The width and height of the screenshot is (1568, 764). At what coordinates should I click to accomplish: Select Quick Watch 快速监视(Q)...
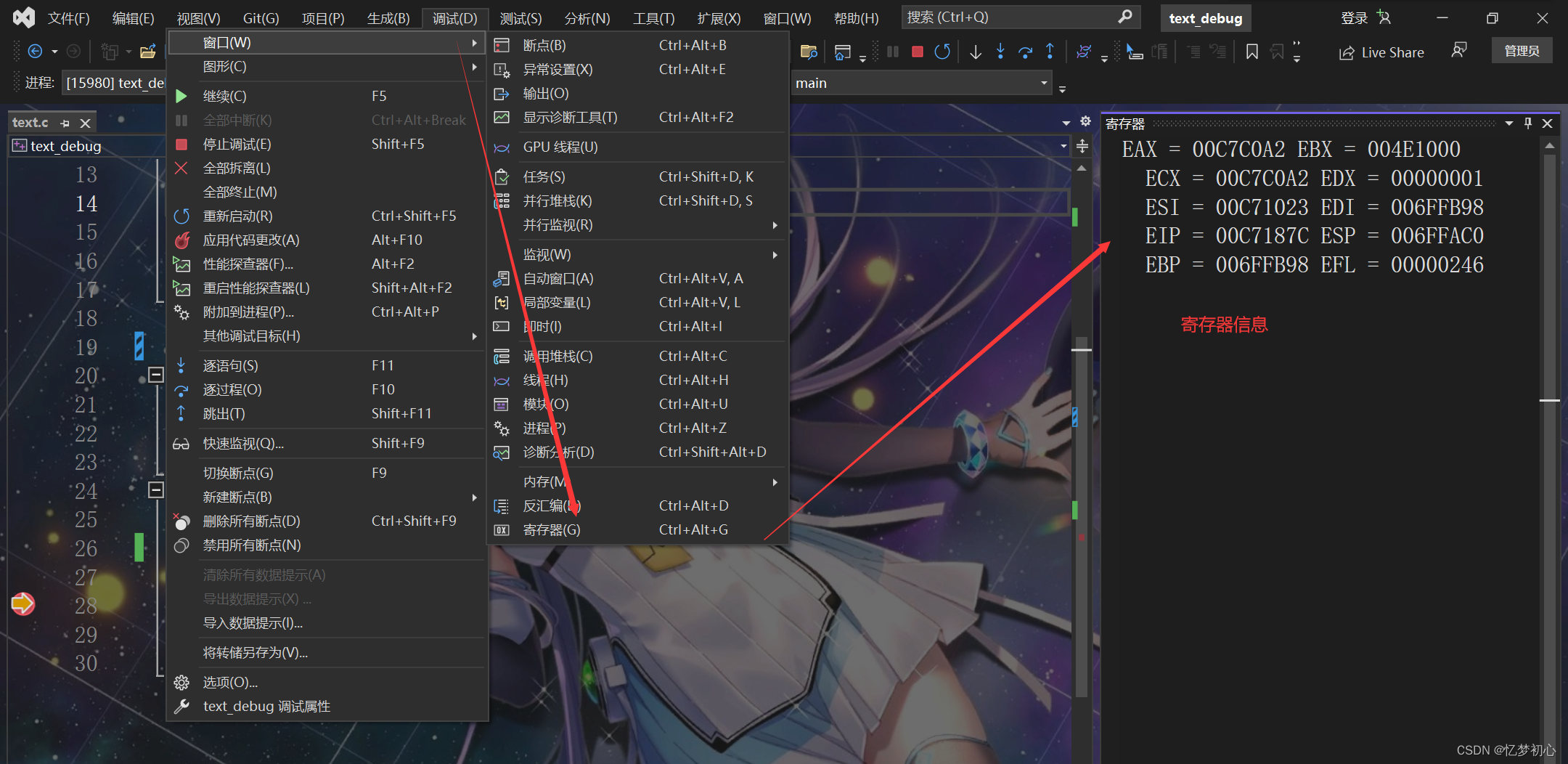(327, 443)
